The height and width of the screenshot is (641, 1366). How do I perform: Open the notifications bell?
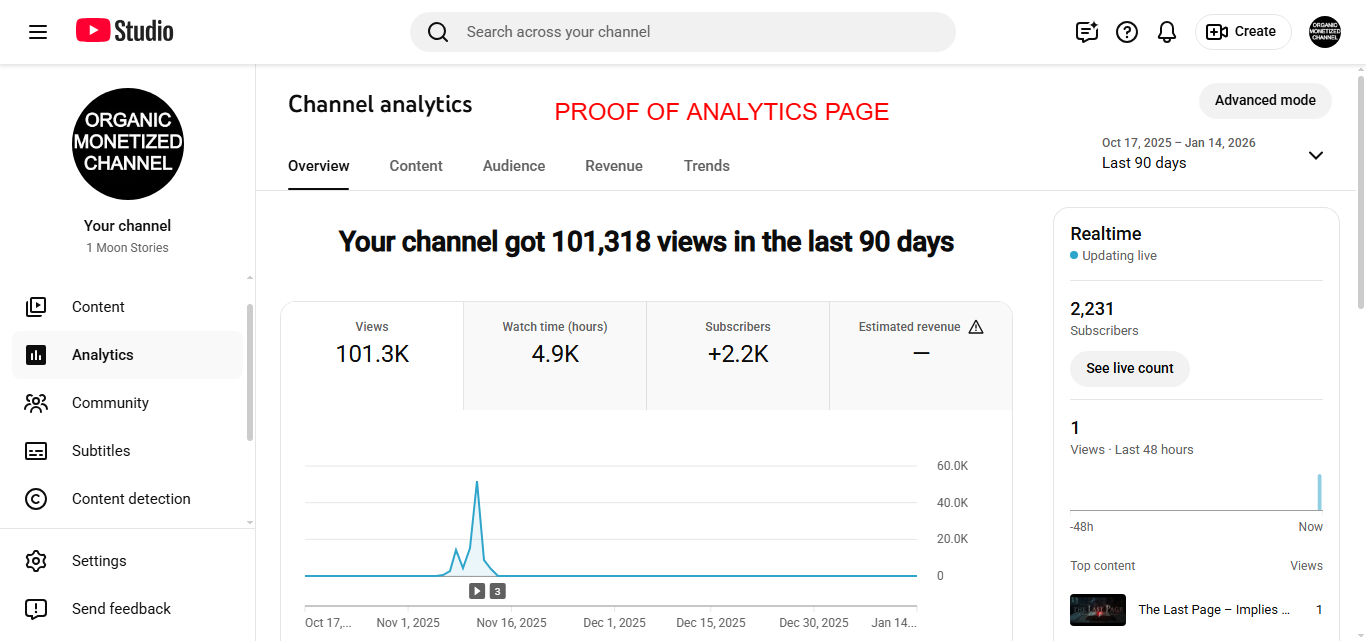[x=1167, y=32]
